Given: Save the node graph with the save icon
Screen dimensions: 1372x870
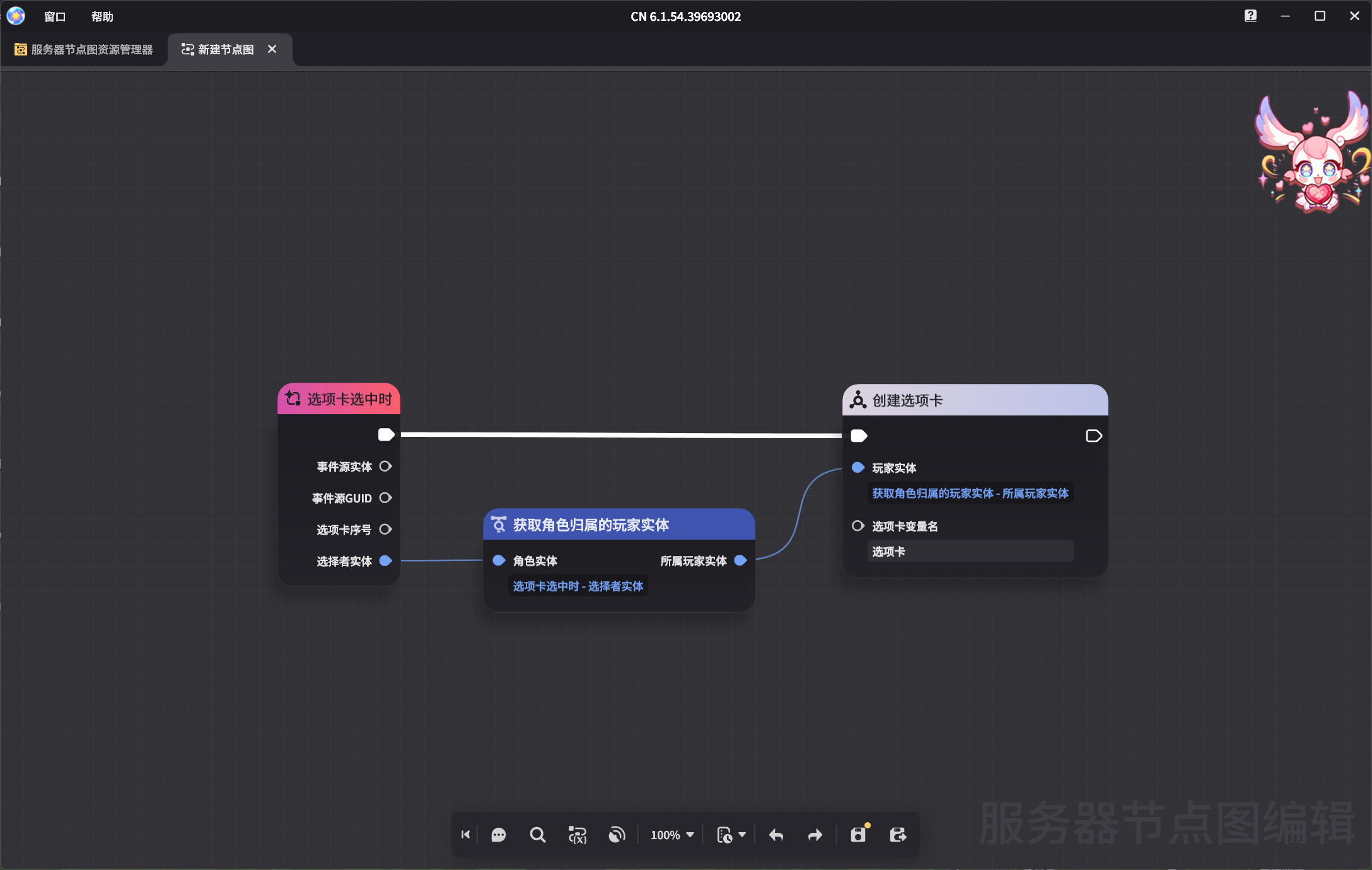Looking at the screenshot, I should coord(858,835).
